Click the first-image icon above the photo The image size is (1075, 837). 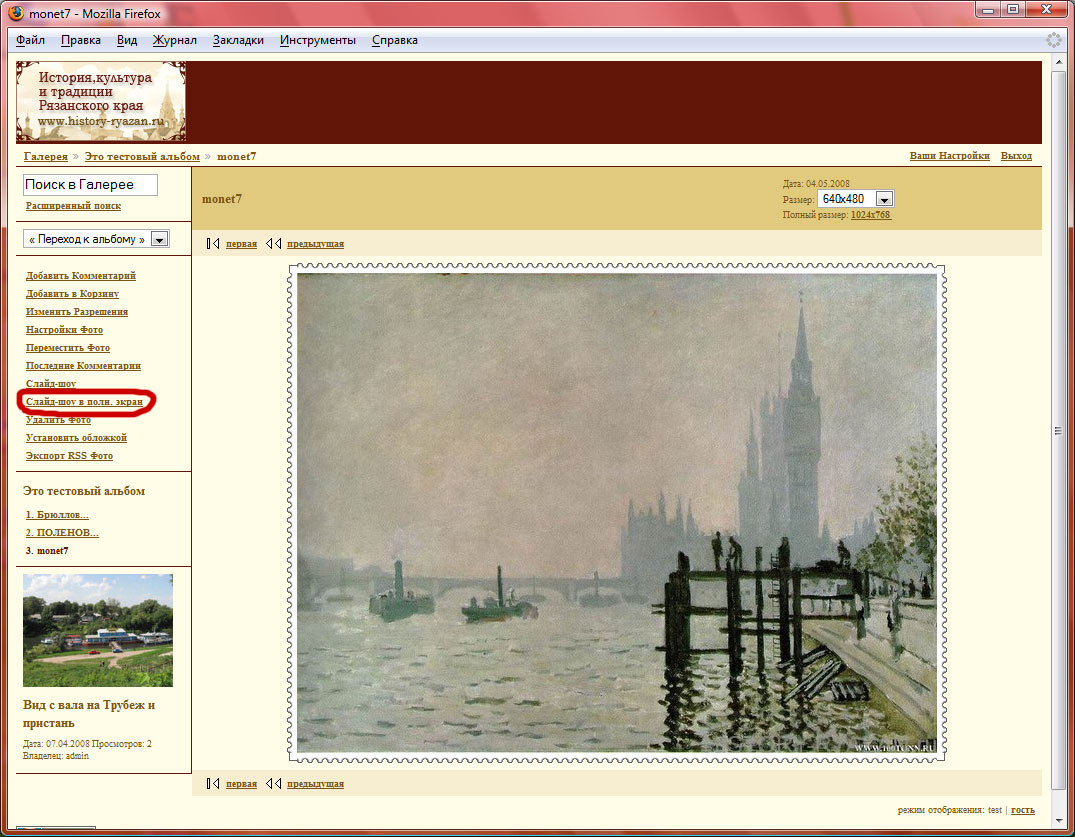pyautogui.click(x=213, y=243)
